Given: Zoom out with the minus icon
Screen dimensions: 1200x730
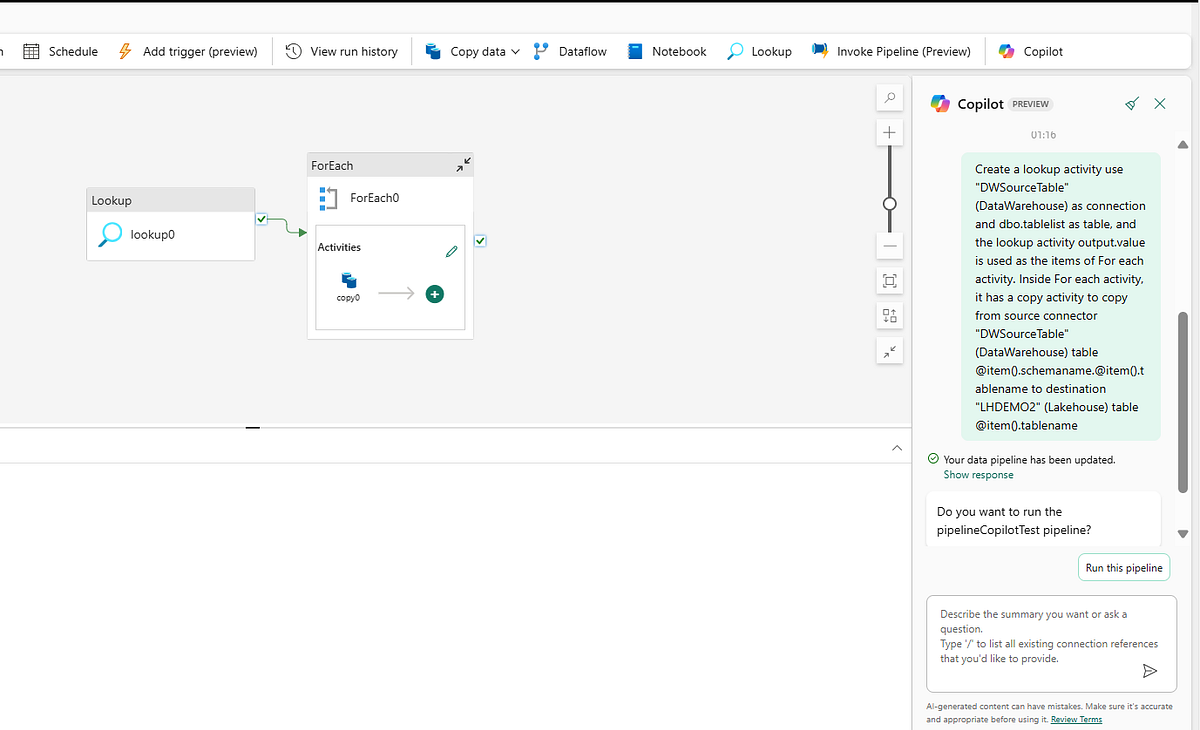Looking at the screenshot, I should [889, 246].
